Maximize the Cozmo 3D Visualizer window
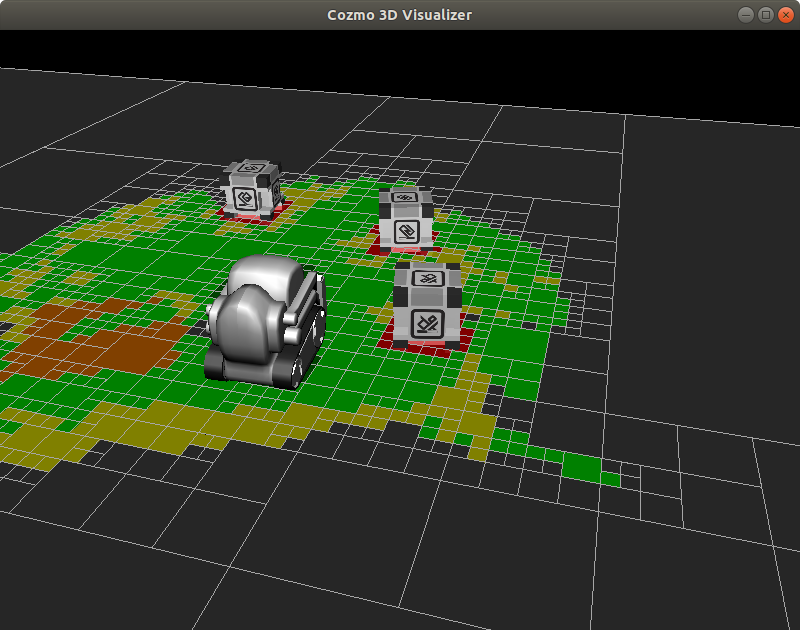Image resolution: width=800 pixels, height=630 pixels. tap(766, 15)
